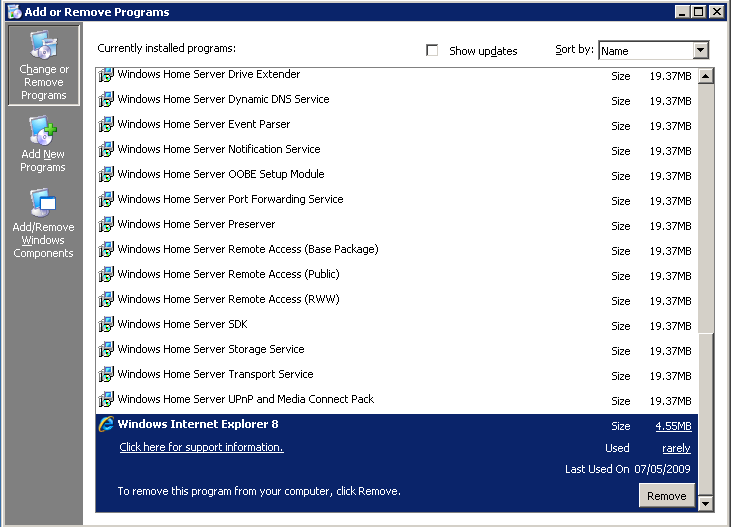Open 'Click here for support information' link
731x527 pixels.
[x=201, y=447]
